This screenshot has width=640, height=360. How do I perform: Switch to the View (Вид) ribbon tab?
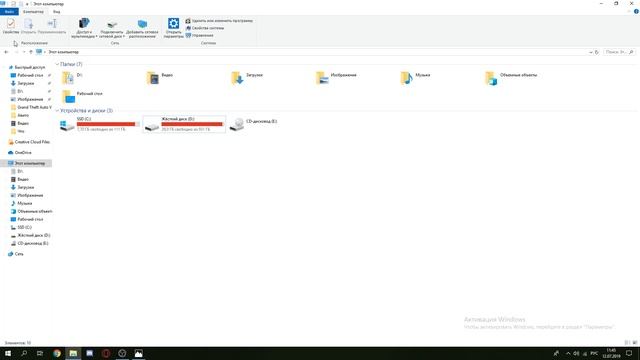pos(56,12)
